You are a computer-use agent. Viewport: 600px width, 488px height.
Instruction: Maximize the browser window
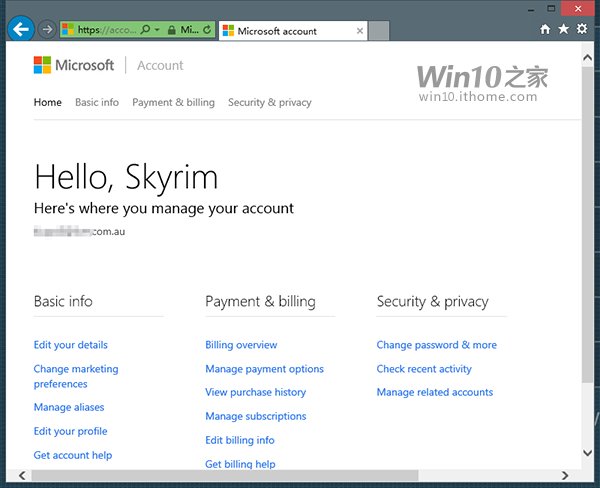(551, 8)
